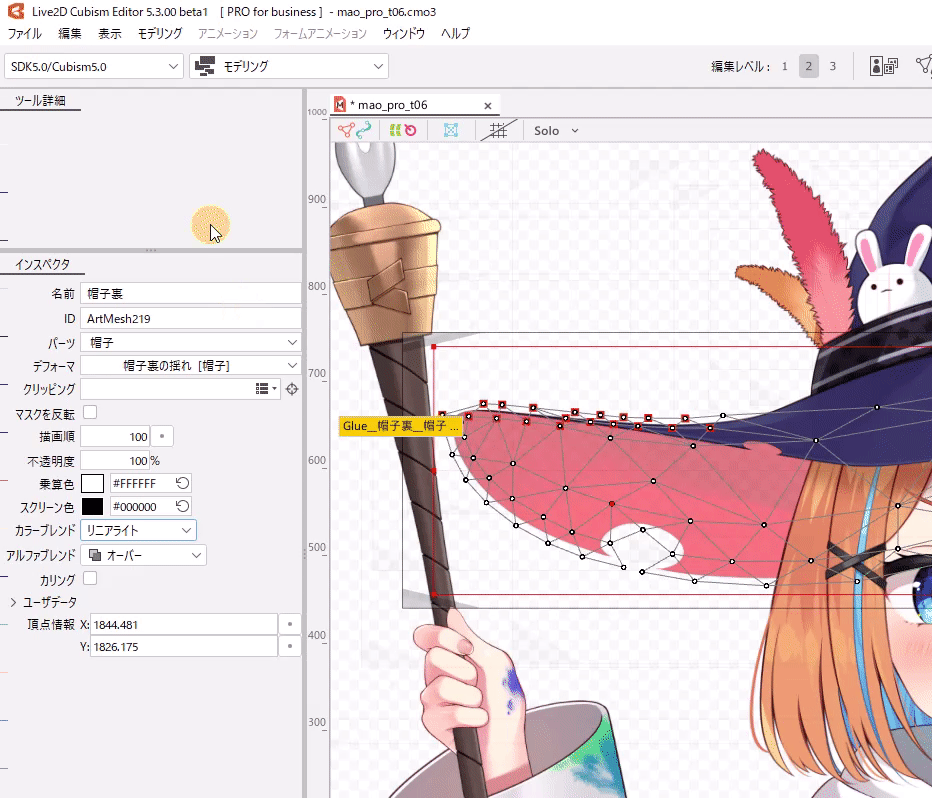The width and height of the screenshot is (932, 798).
Task: Open the Solo dropdown button
Action: tap(556, 130)
